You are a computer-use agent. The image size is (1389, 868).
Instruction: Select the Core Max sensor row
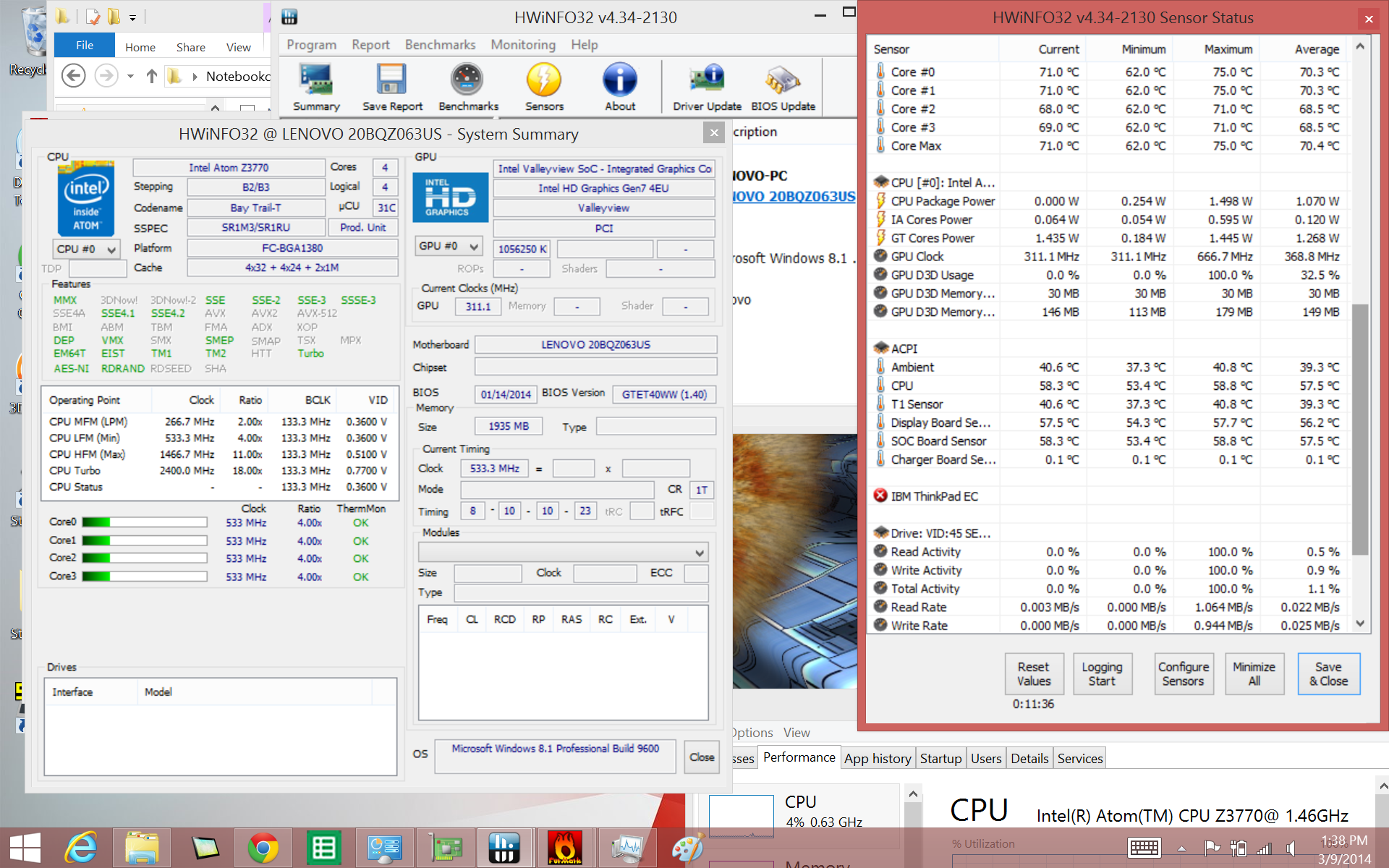click(x=1108, y=146)
